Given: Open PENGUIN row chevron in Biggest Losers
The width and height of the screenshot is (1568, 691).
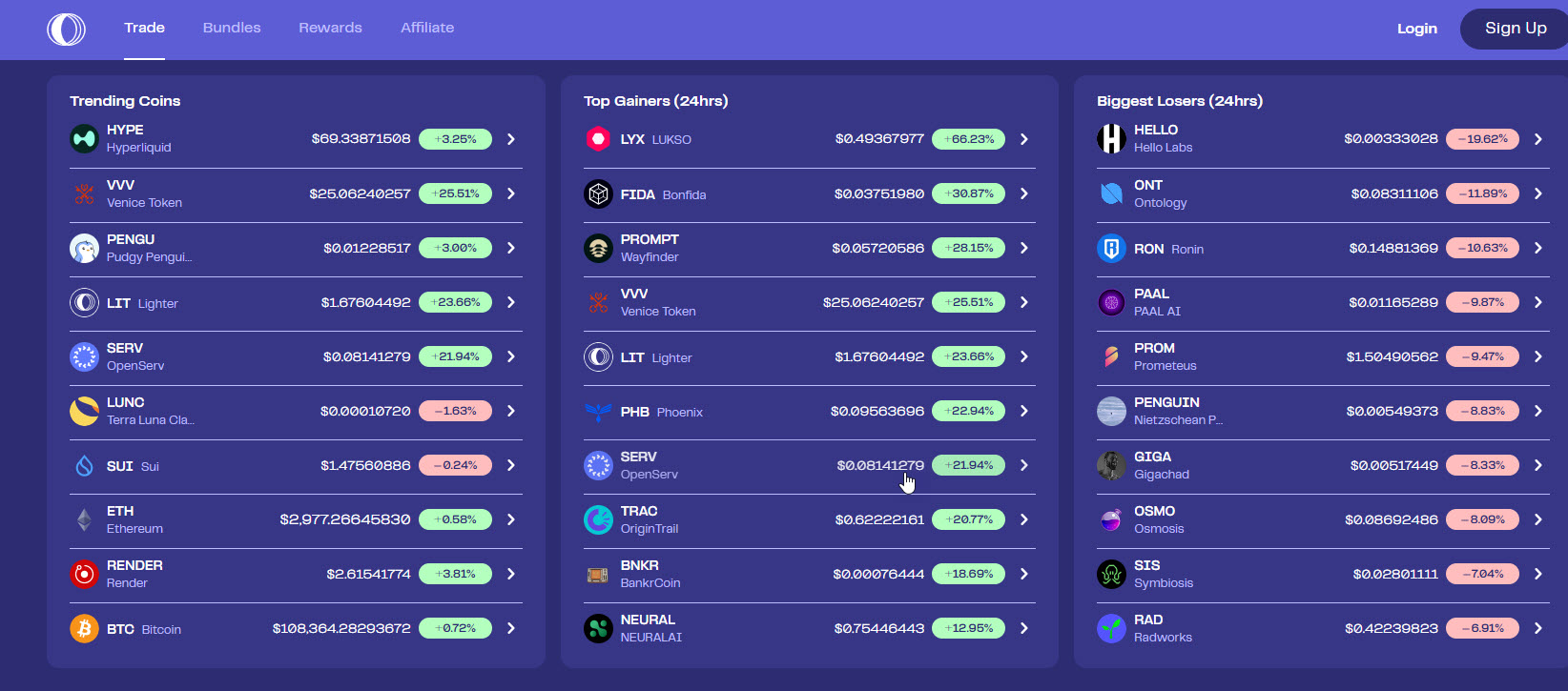Looking at the screenshot, I should (1538, 411).
